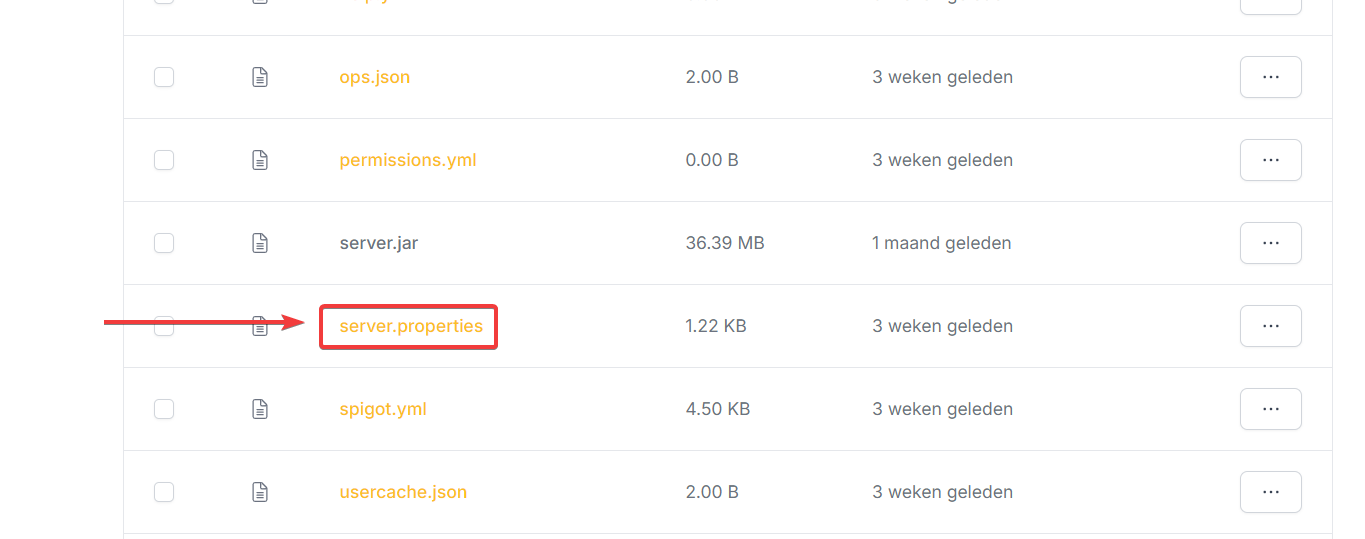The width and height of the screenshot is (1365, 539).
Task: Click the file icon beside permissions.yml
Action: [x=260, y=160]
